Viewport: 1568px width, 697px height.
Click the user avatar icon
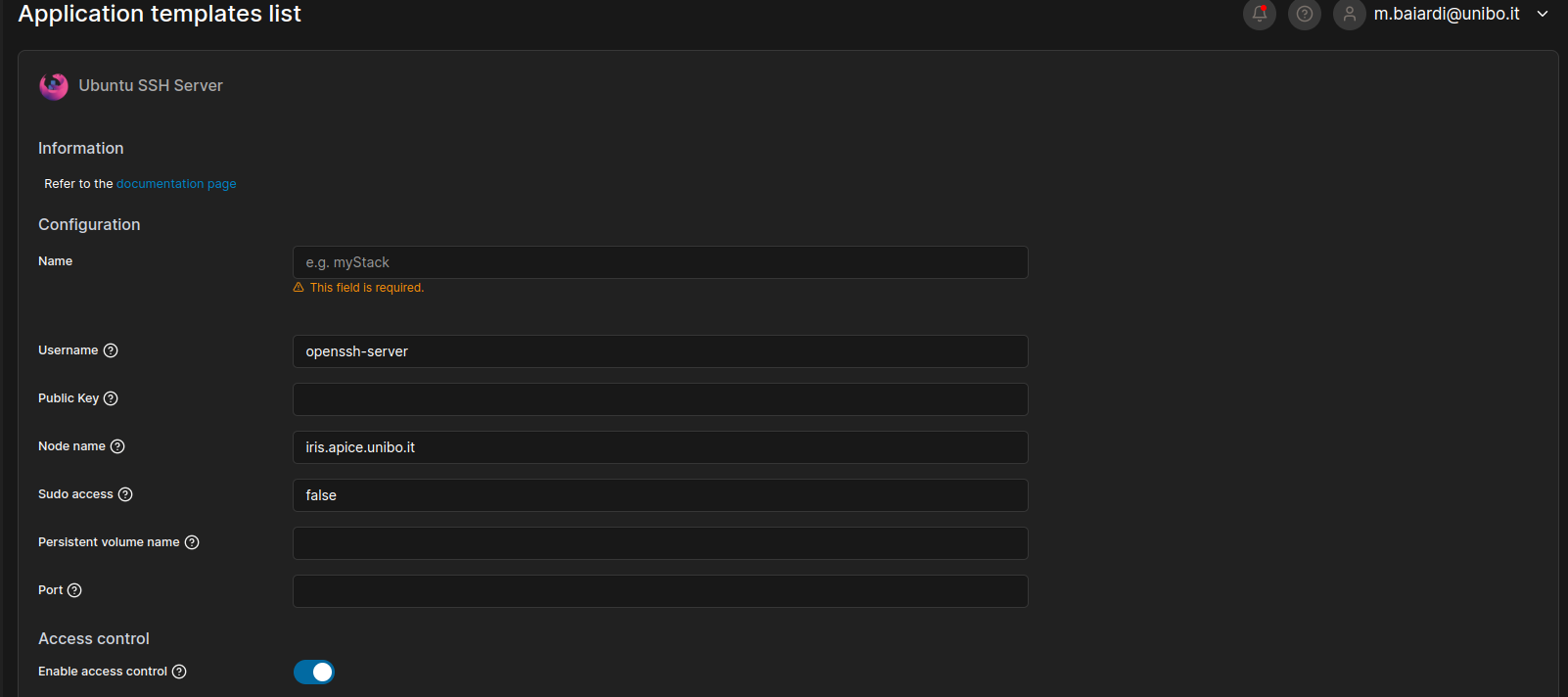tap(1350, 14)
